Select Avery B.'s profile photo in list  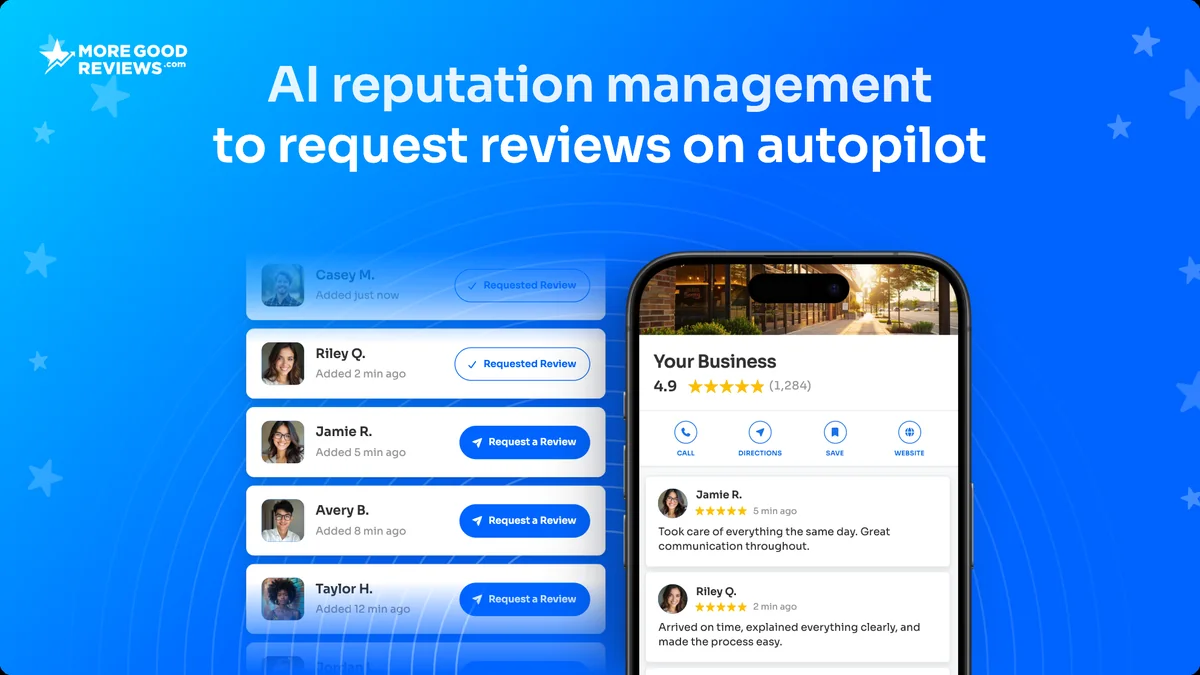click(x=283, y=520)
